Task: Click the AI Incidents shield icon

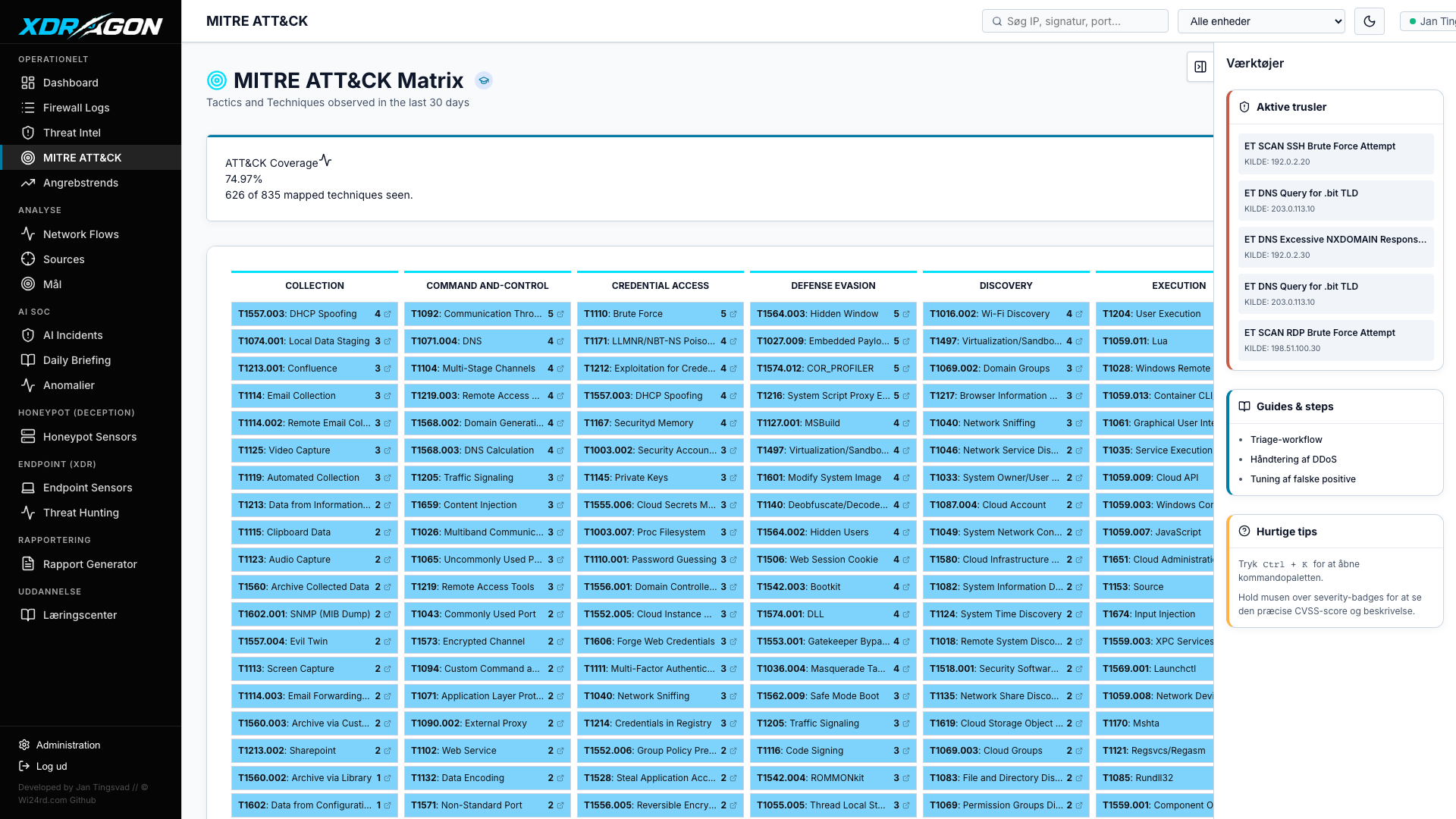Action: [x=28, y=335]
